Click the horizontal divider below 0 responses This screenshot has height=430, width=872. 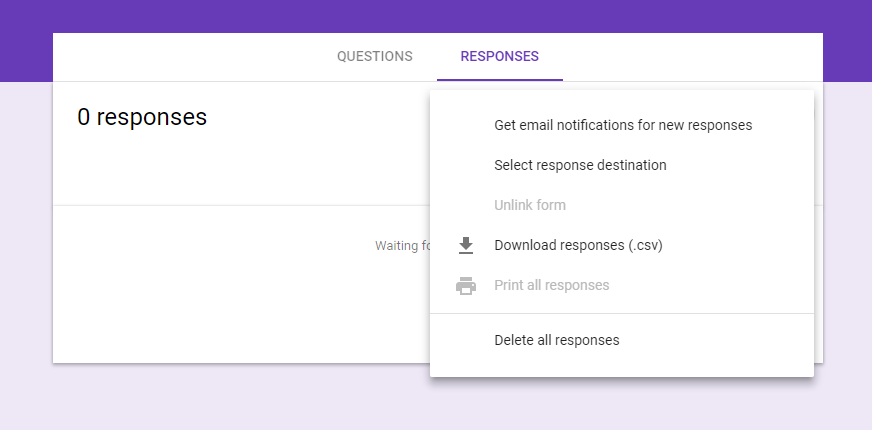241,205
